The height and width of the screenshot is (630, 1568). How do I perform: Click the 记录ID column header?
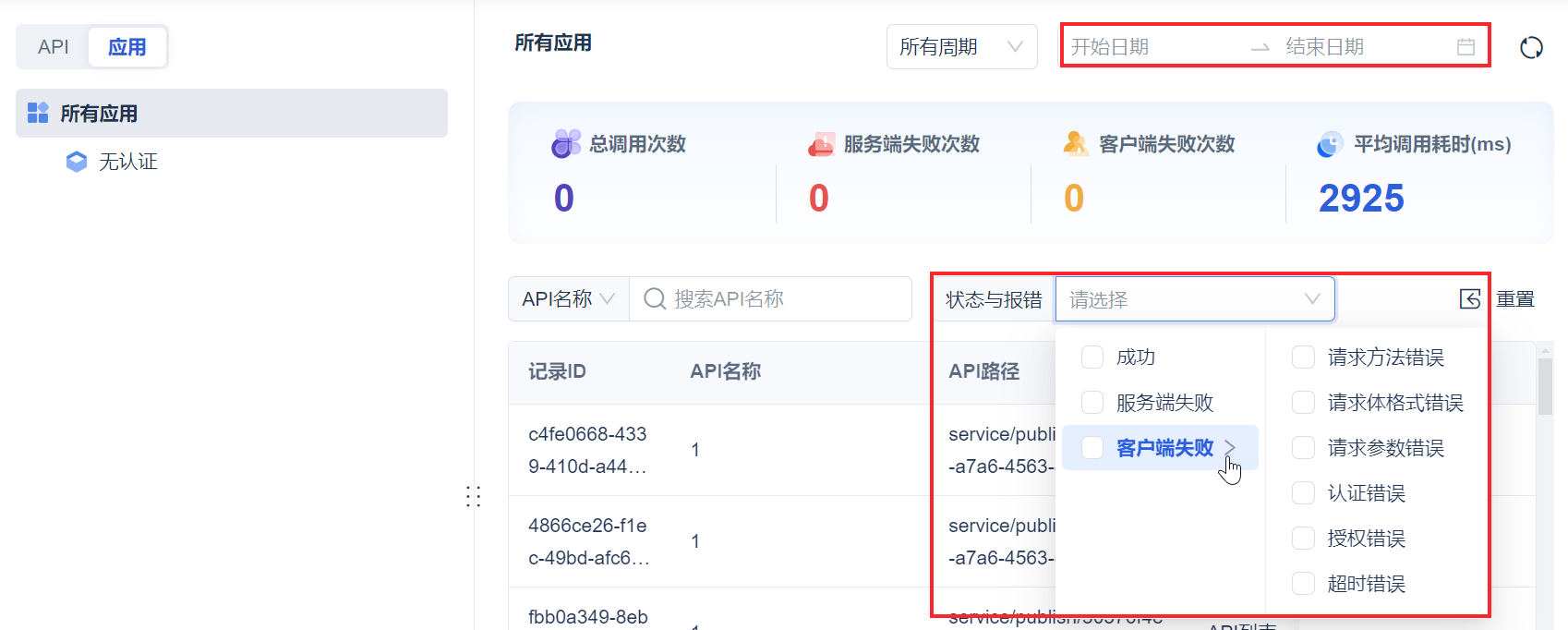pos(557,371)
